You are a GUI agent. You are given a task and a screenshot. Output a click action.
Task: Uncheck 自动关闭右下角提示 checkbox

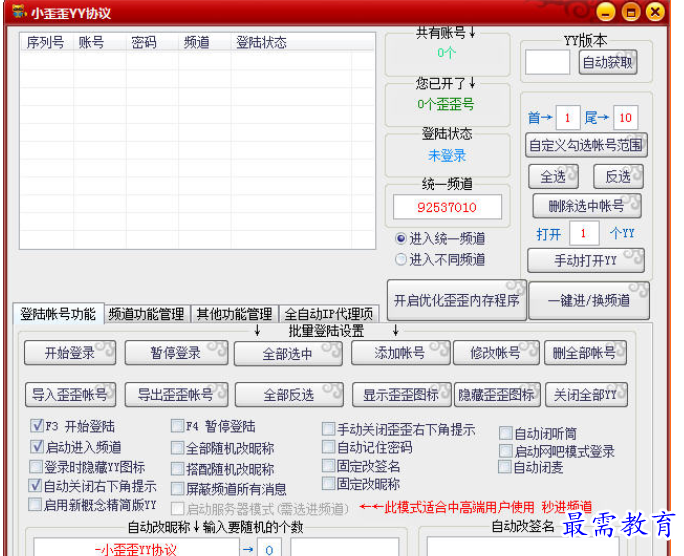click(x=36, y=485)
